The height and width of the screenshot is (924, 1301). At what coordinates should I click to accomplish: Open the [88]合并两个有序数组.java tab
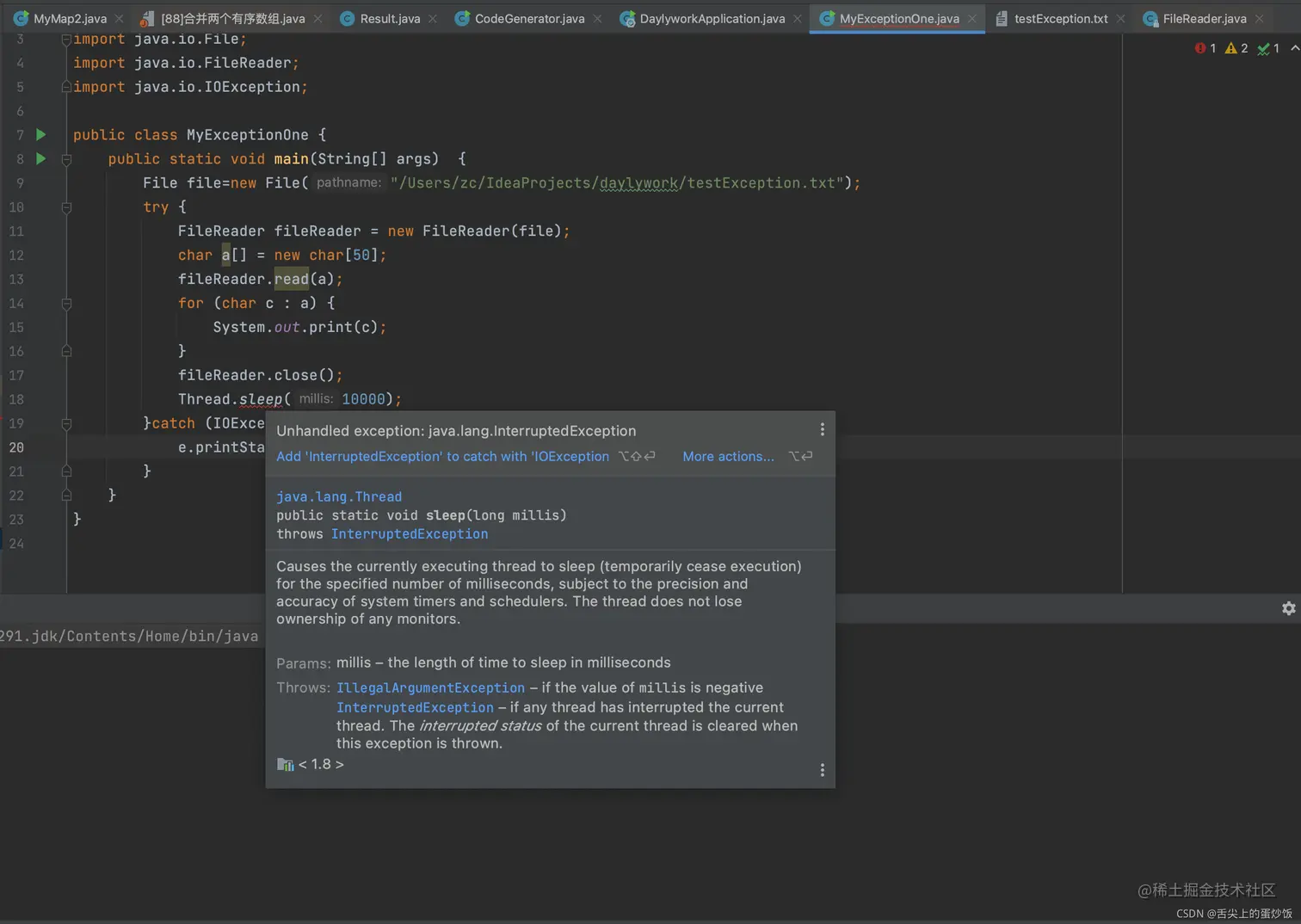click(232, 18)
